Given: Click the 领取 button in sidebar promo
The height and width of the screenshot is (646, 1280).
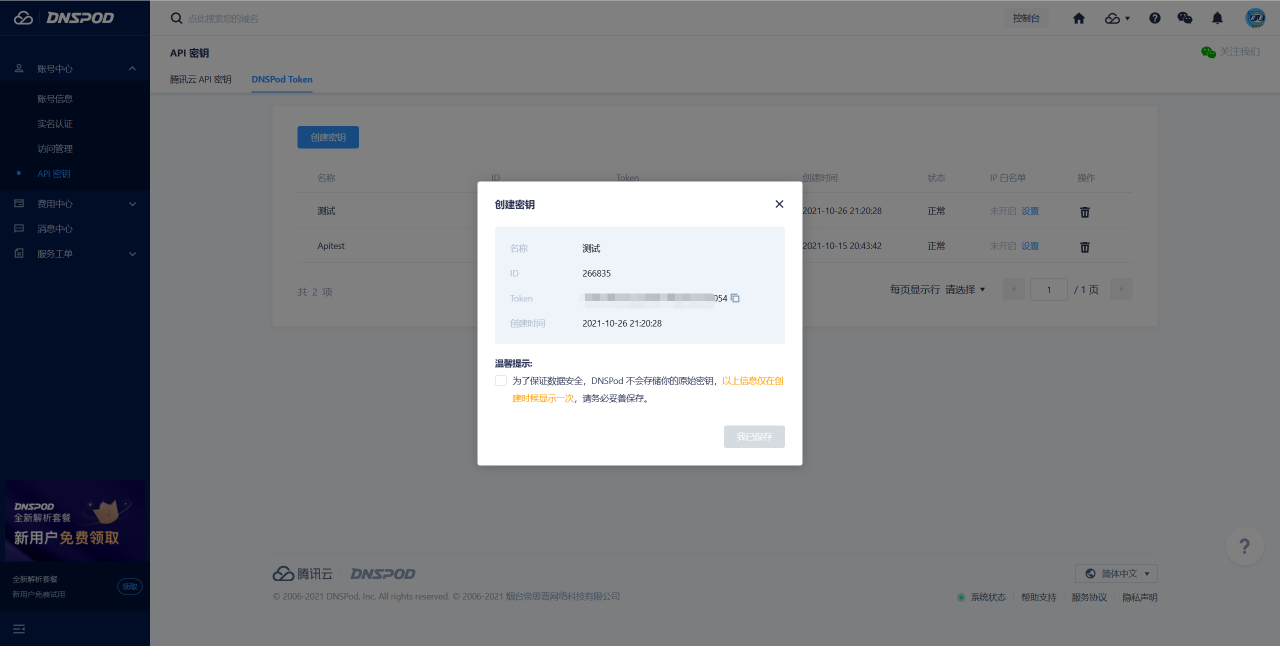Looking at the screenshot, I should (x=130, y=586).
